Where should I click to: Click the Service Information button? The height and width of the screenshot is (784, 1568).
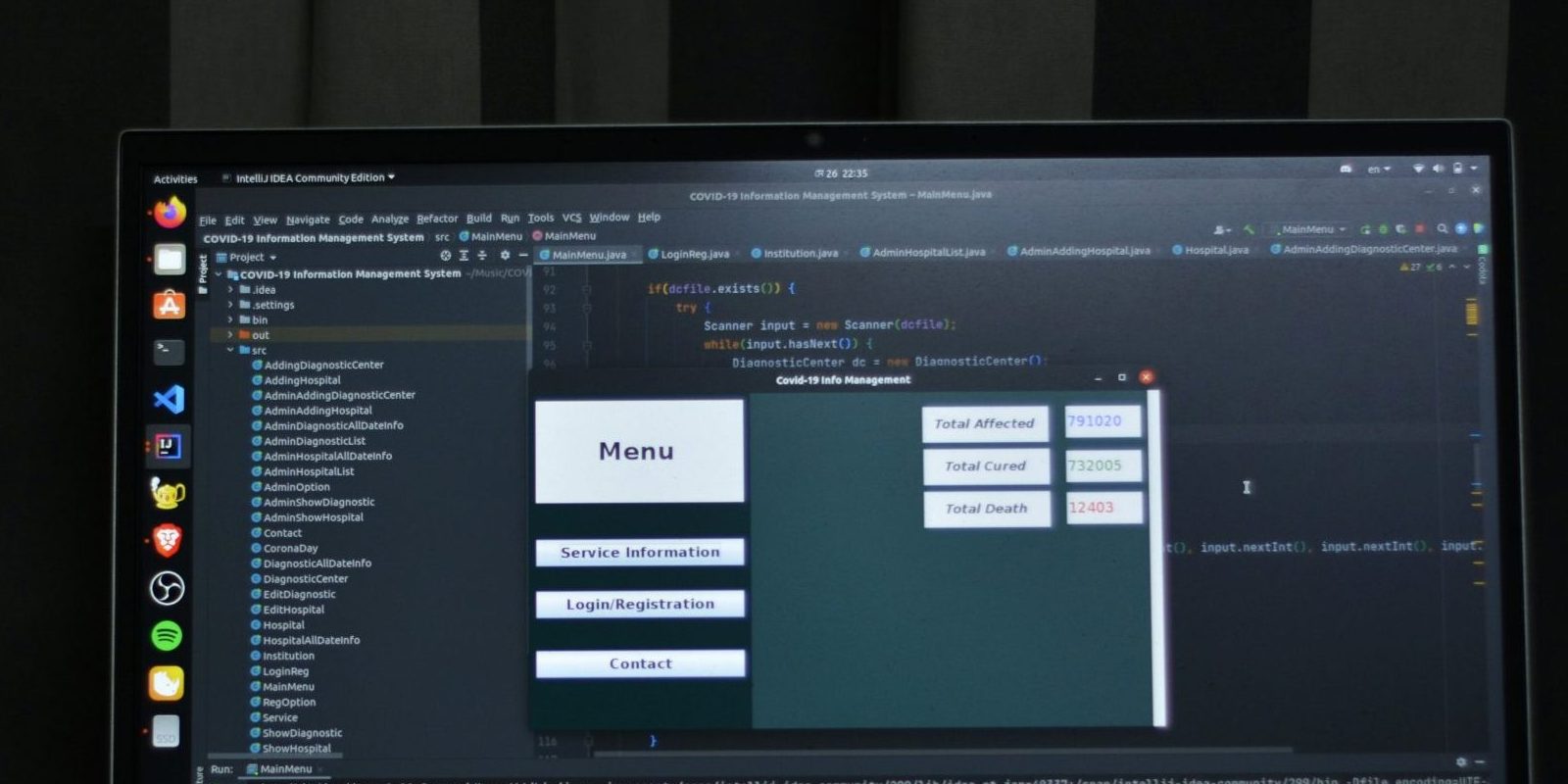point(640,553)
